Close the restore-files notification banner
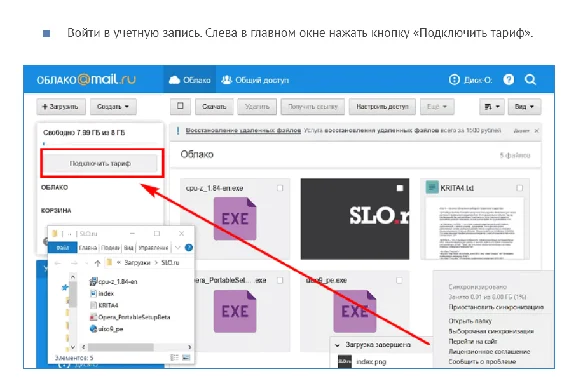576x381 pixels. tap(537, 130)
